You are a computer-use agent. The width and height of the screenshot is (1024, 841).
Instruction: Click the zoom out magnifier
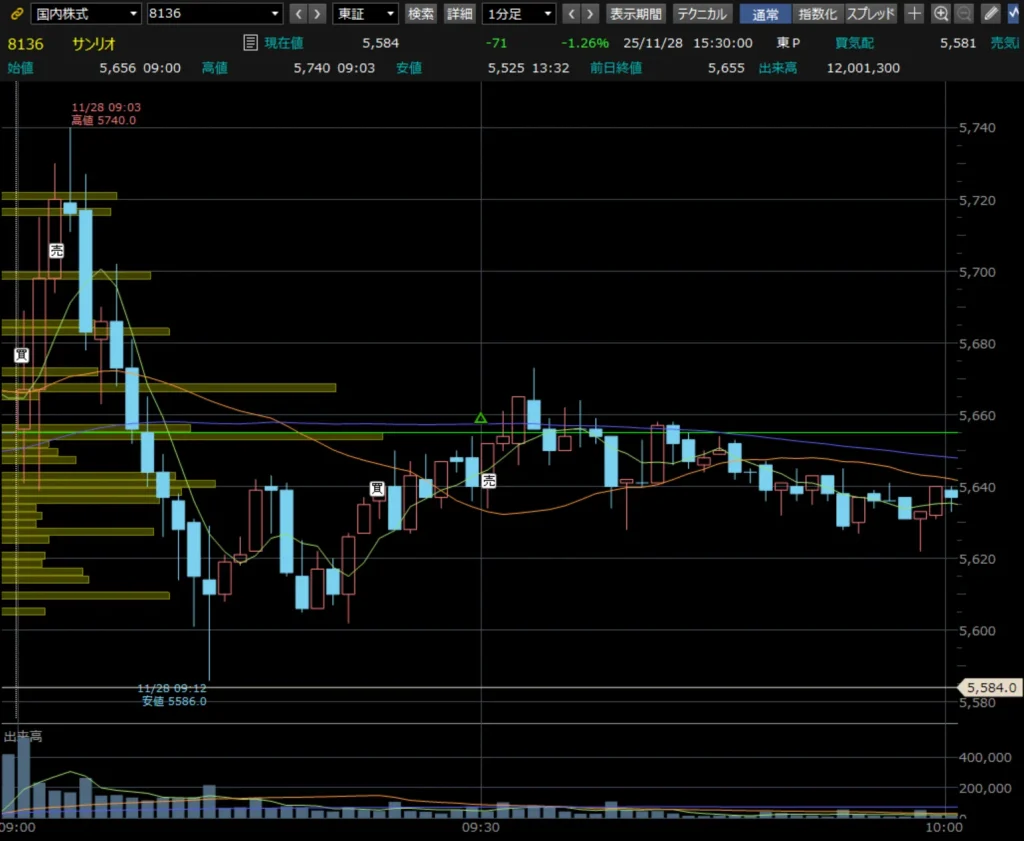click(963, 14)
